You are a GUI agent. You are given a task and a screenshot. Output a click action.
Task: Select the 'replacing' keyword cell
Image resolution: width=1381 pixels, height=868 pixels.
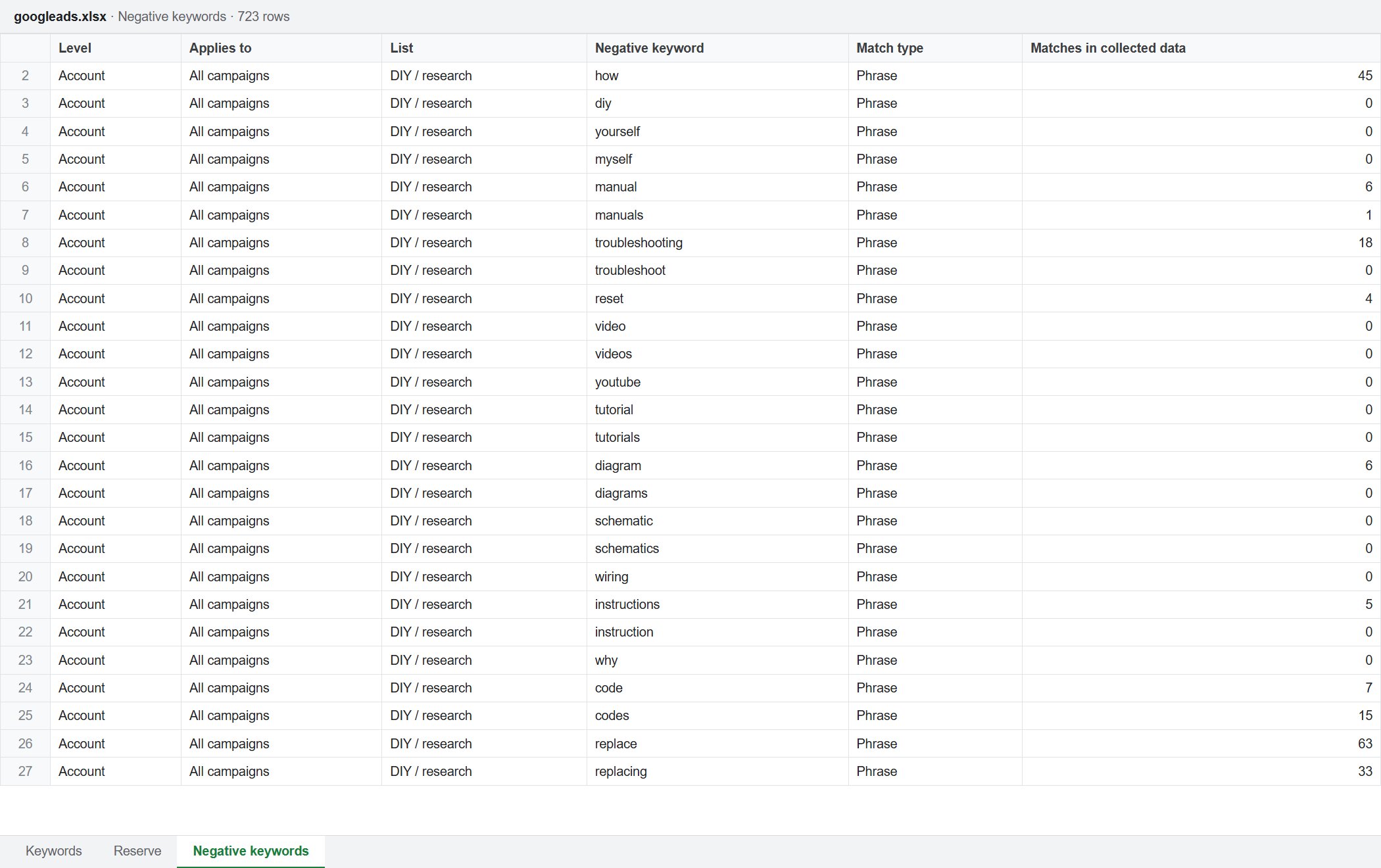(717, 771)
